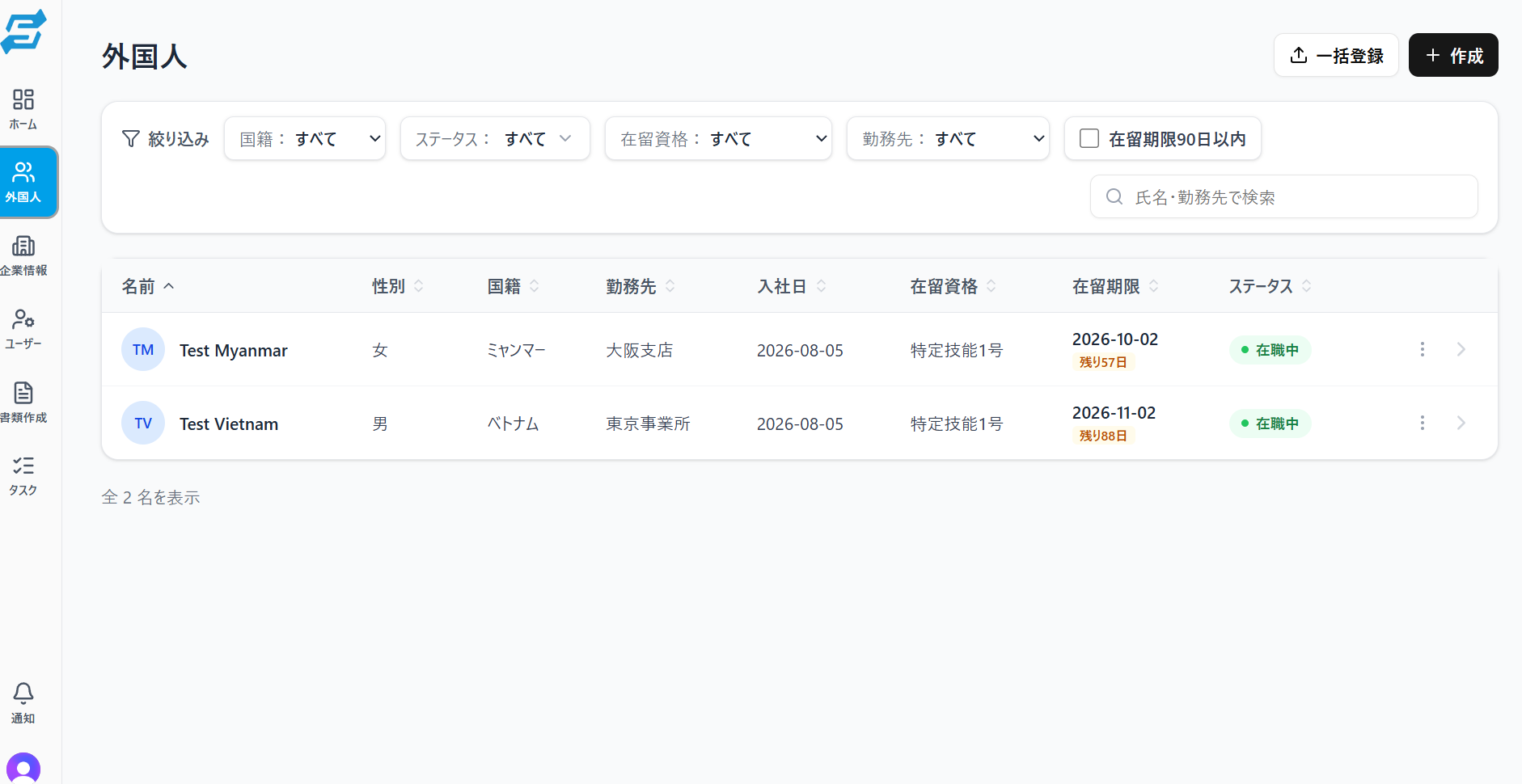Open the 企業情報 sidebar item
The width and height of the screenshot is (1522, 784).
[23, 255]
